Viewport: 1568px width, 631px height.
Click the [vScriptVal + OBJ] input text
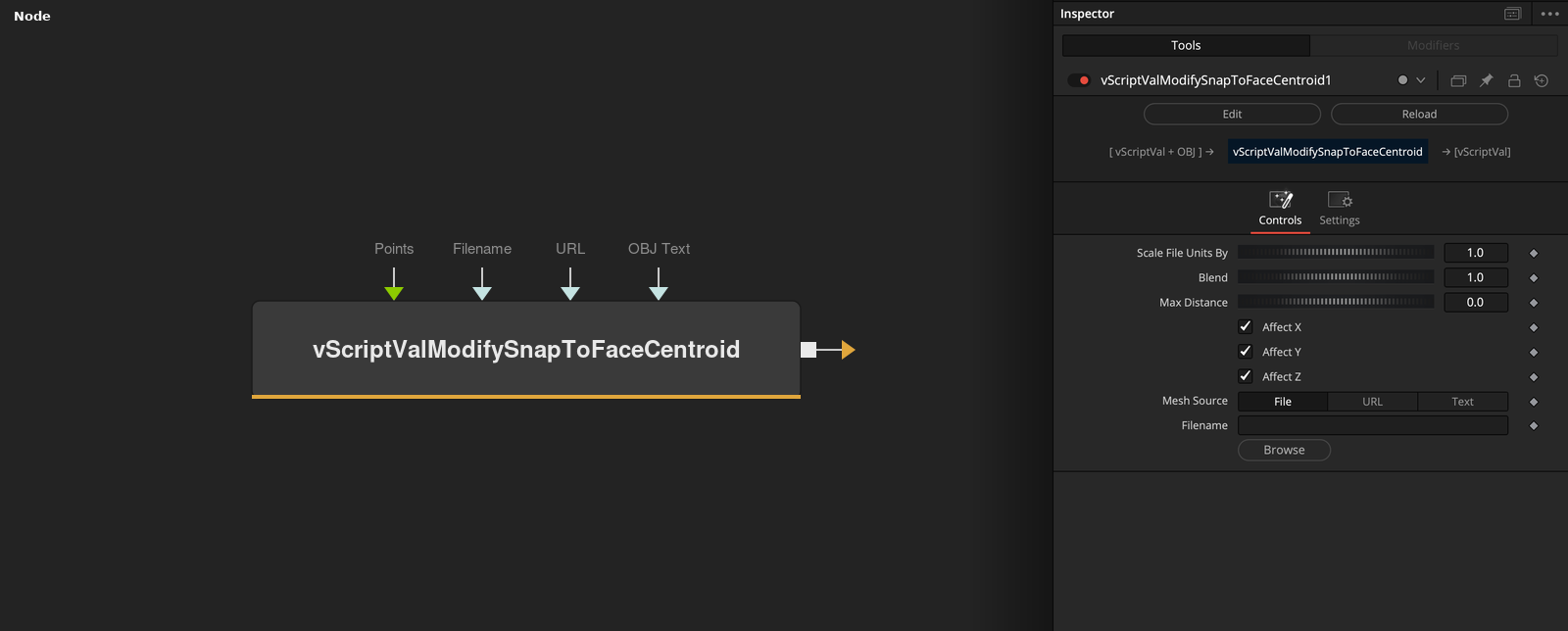coord(1161,152)
